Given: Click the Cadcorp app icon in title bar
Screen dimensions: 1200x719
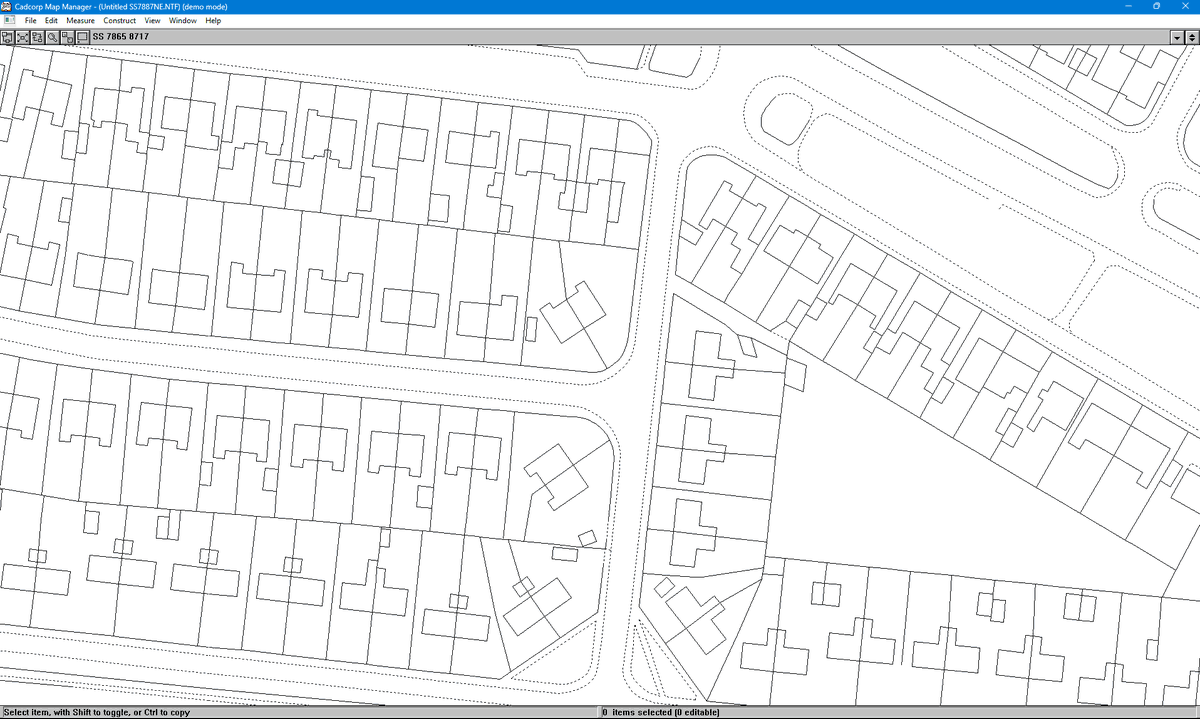Looking at the screenshot, I should click(6, 6).
